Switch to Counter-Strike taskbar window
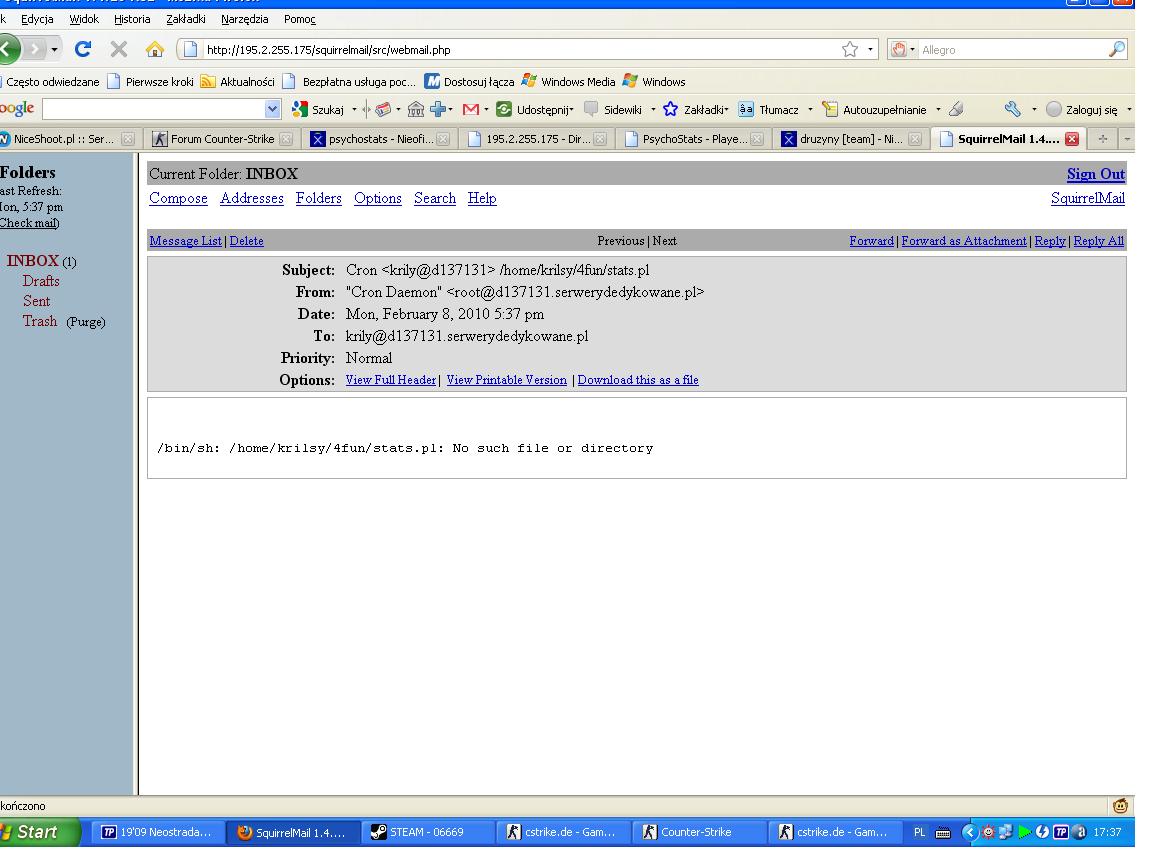The width and height of the screenshot is (1152, 864). pyautogui.click(x=697, y=832)
